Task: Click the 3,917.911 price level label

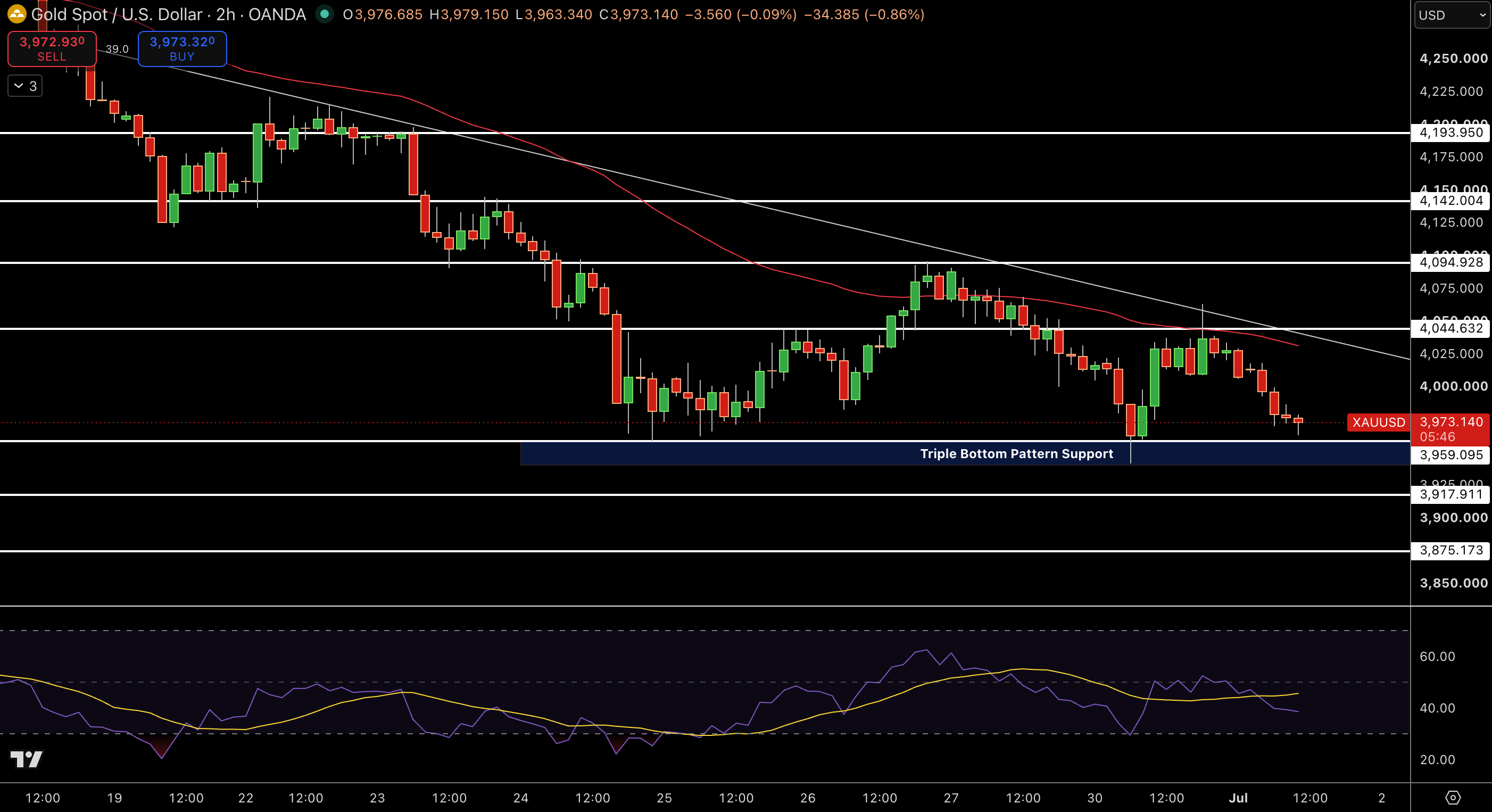Action: click(1451, 494)
